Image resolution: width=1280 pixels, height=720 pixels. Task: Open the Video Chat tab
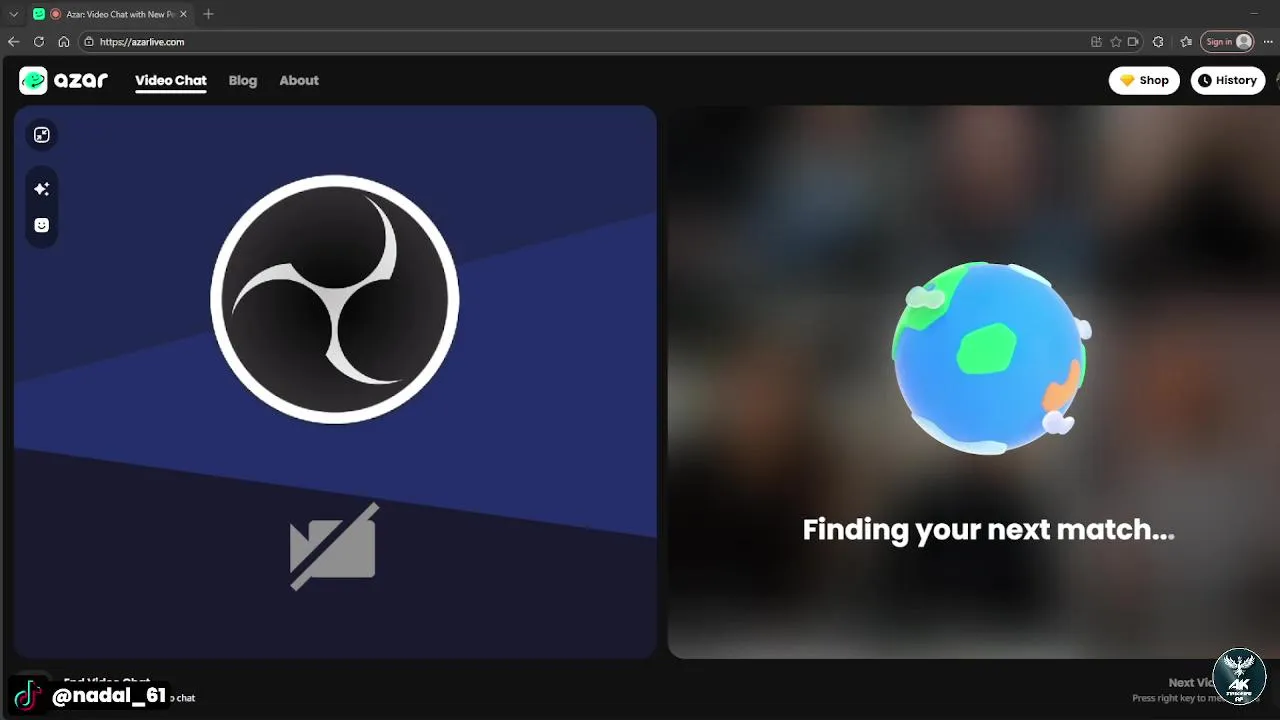coord(171,81)
